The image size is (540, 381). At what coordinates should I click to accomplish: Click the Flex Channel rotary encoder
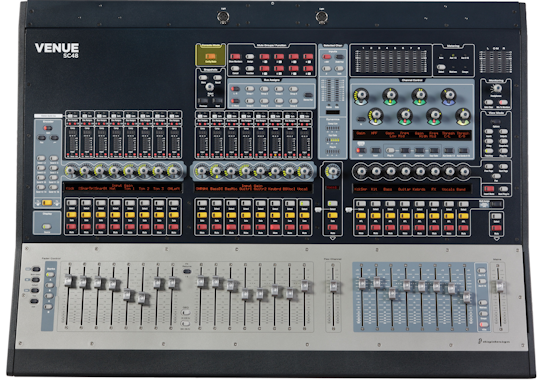332,171
